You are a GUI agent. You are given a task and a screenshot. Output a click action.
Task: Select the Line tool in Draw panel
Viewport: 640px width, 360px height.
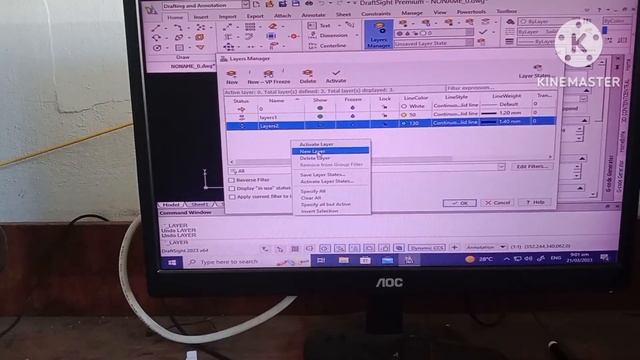(156, 28)
